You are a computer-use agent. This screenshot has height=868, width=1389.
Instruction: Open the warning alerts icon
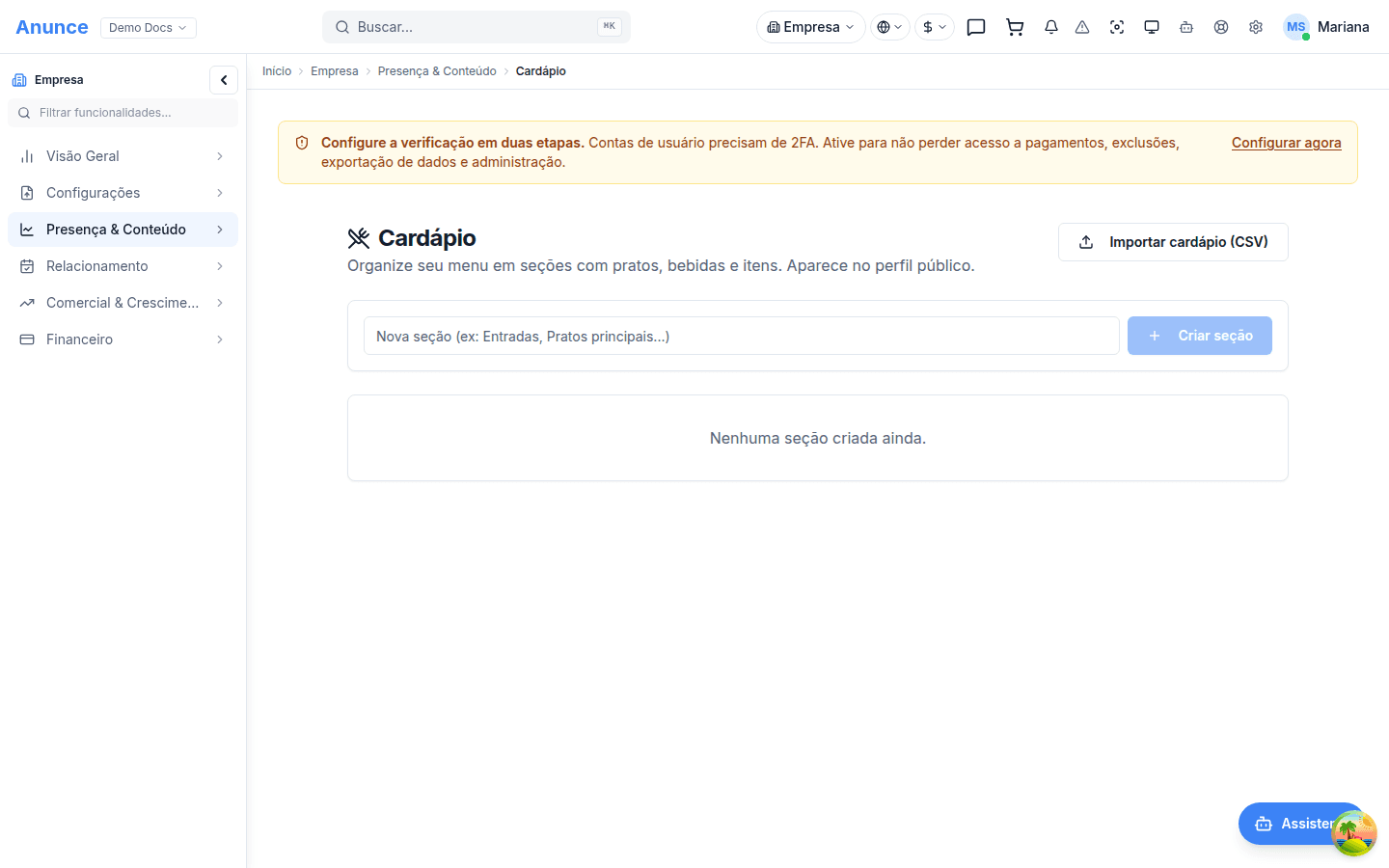[1082, 27]
